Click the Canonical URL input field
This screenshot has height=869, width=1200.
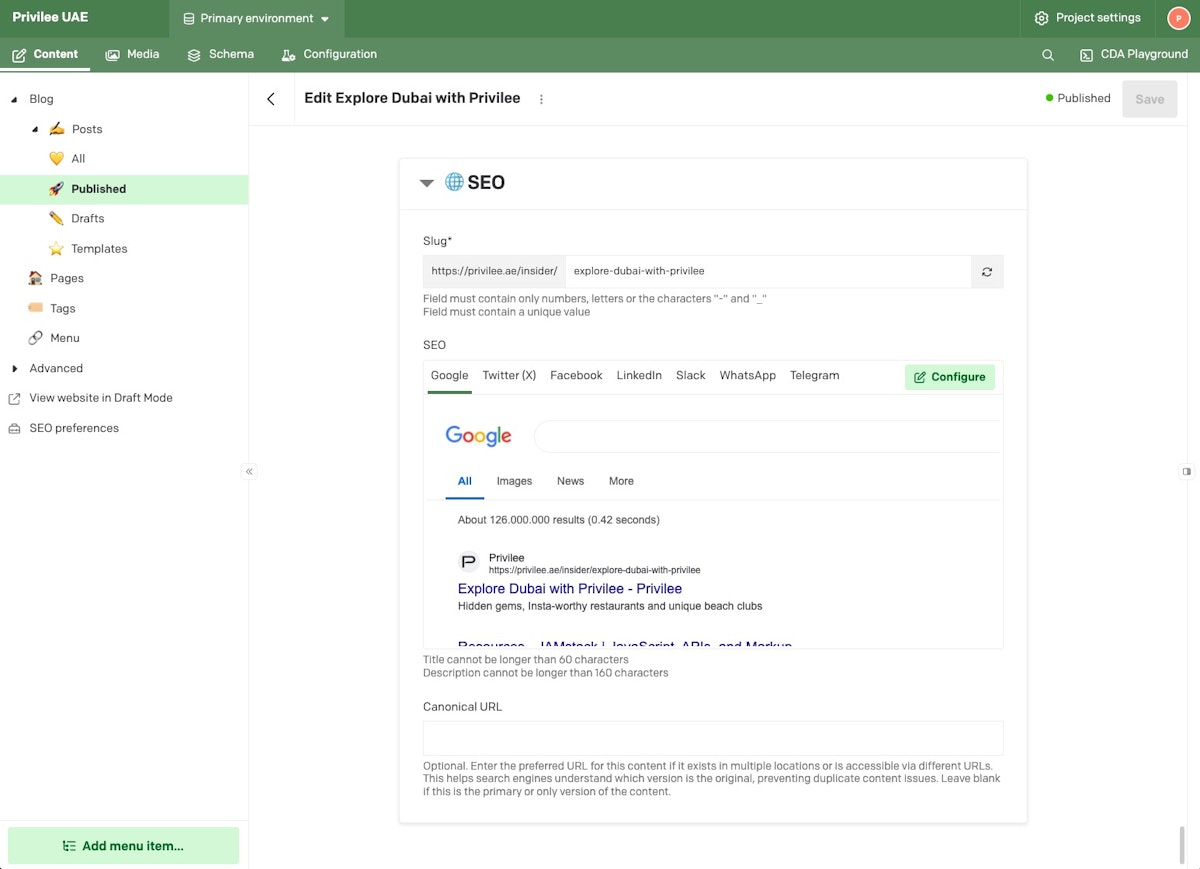[x=713, y=738]
